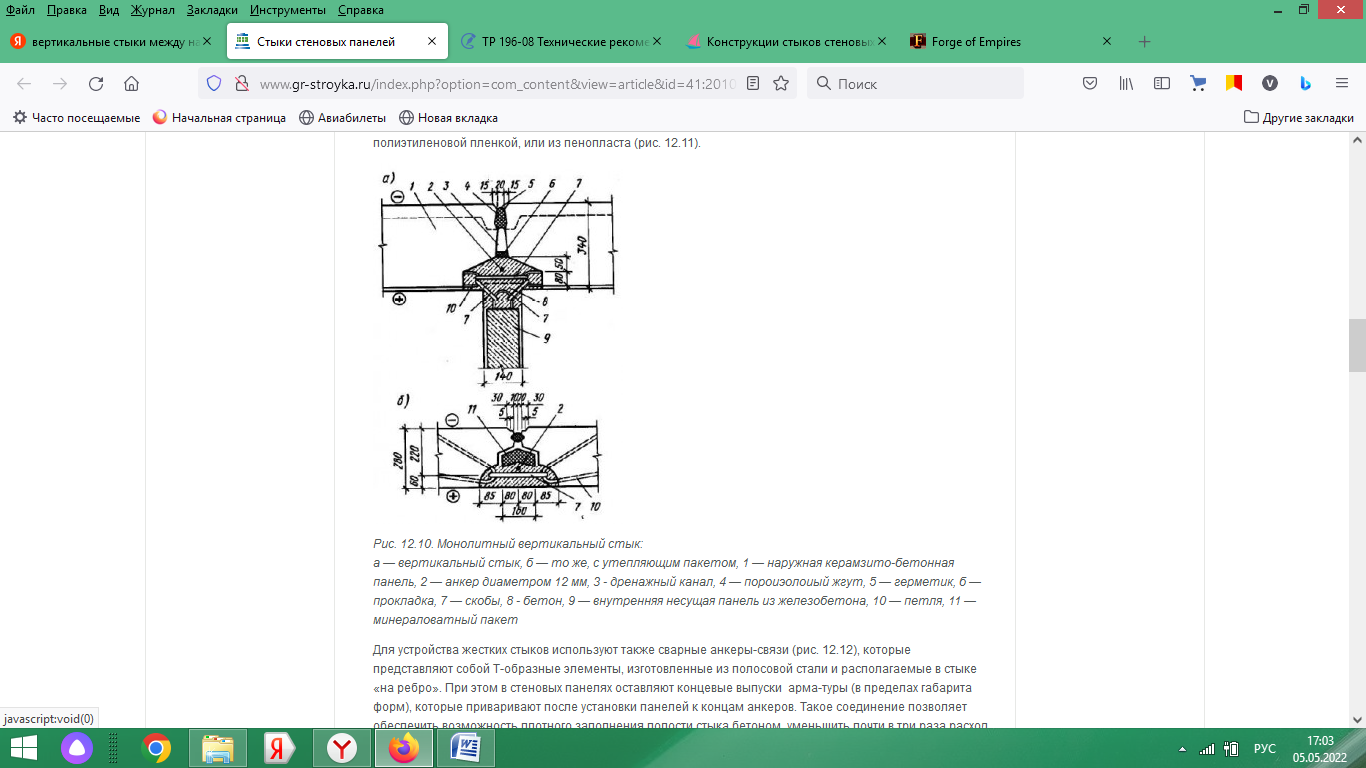Viewport: 1366px width, 768px height.
Task: Open Другие закладки folder
Action: coord(1299,118)
